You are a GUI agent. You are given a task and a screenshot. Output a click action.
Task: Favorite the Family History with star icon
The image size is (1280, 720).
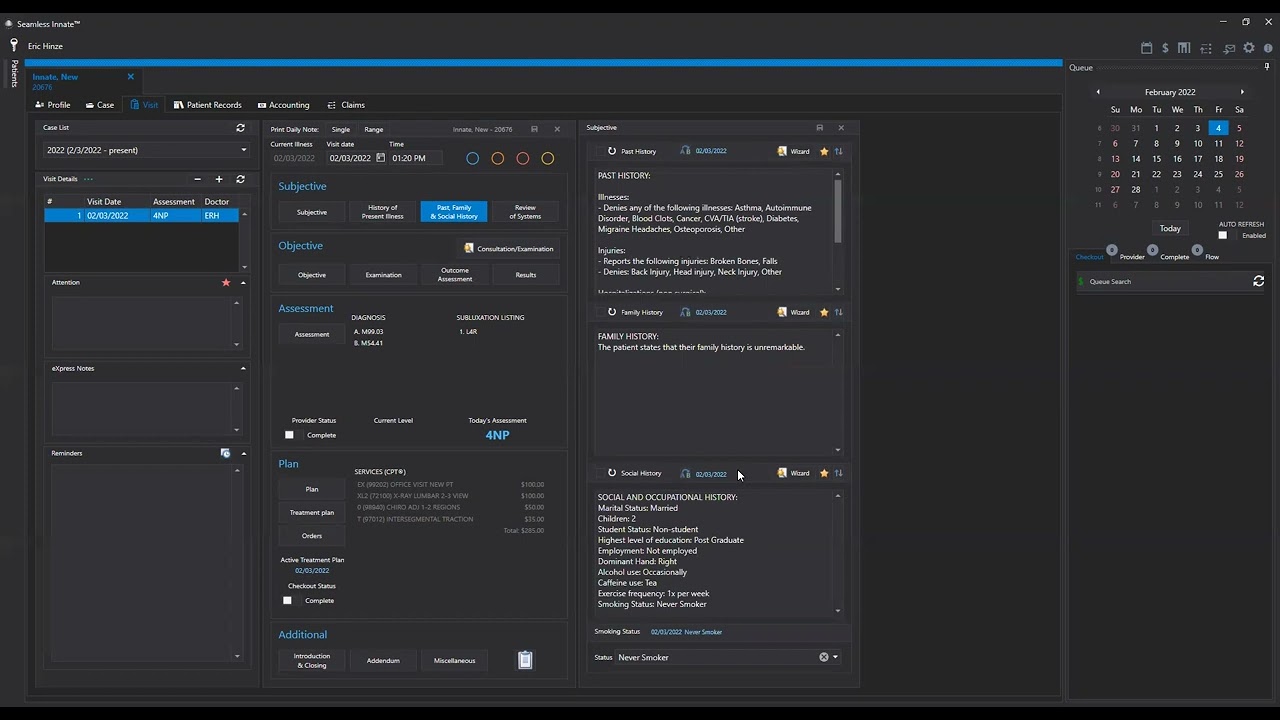click(x=824, y=312)
